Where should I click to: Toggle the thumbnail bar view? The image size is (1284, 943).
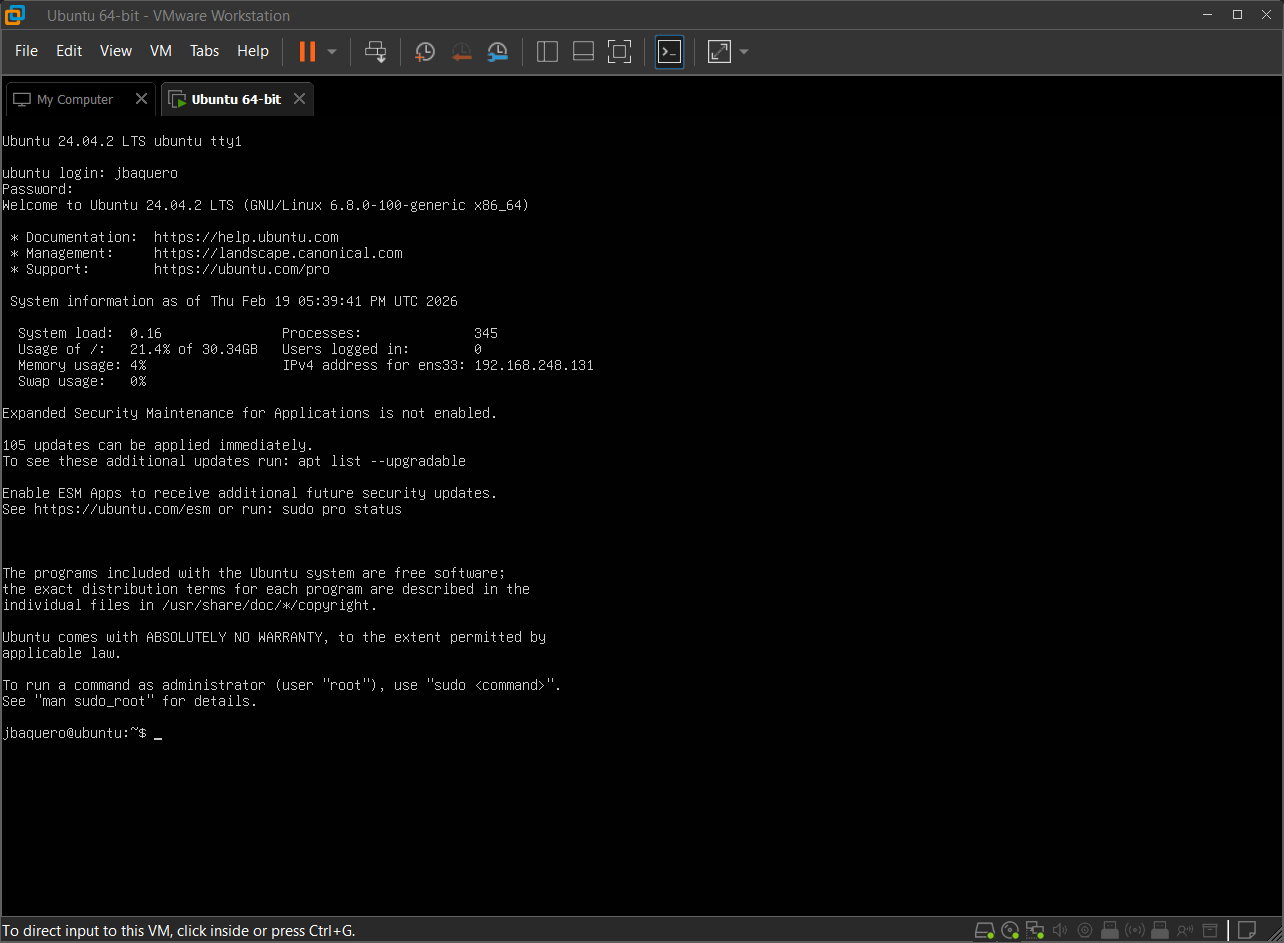[583, 51]
